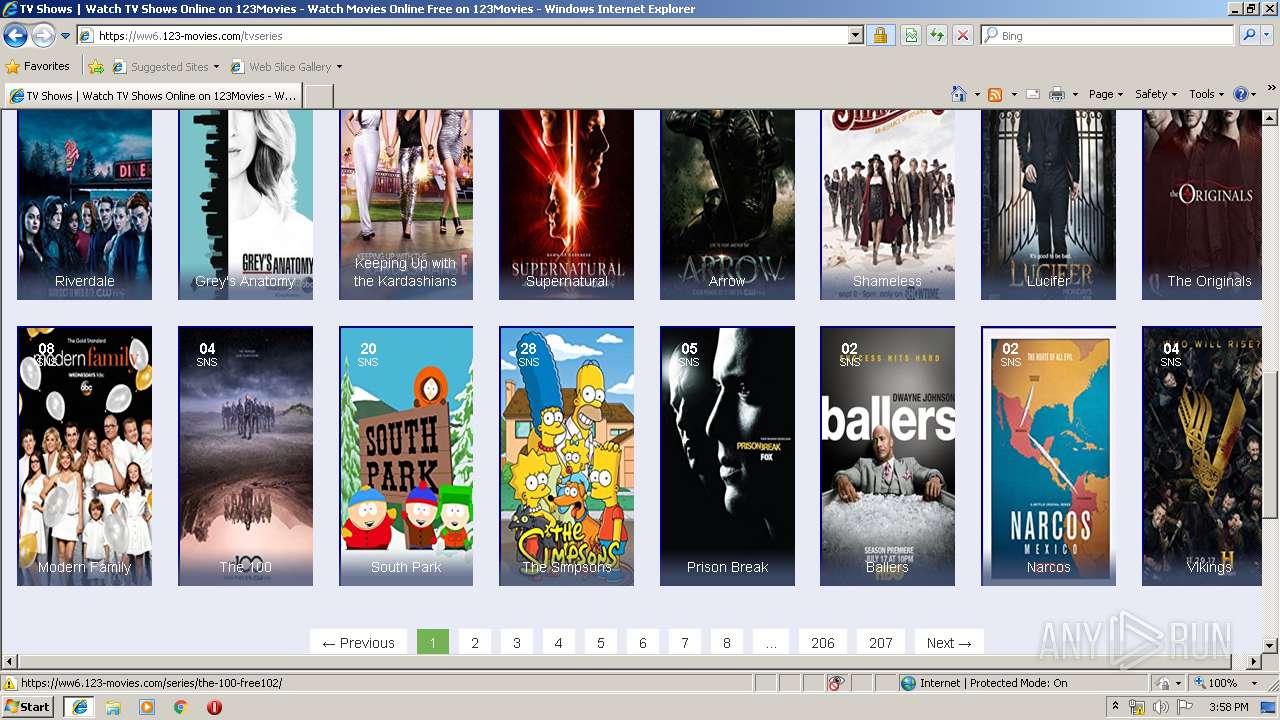Click the Help question mark icon
The image size is (1280, 720).
[1241, 94]
